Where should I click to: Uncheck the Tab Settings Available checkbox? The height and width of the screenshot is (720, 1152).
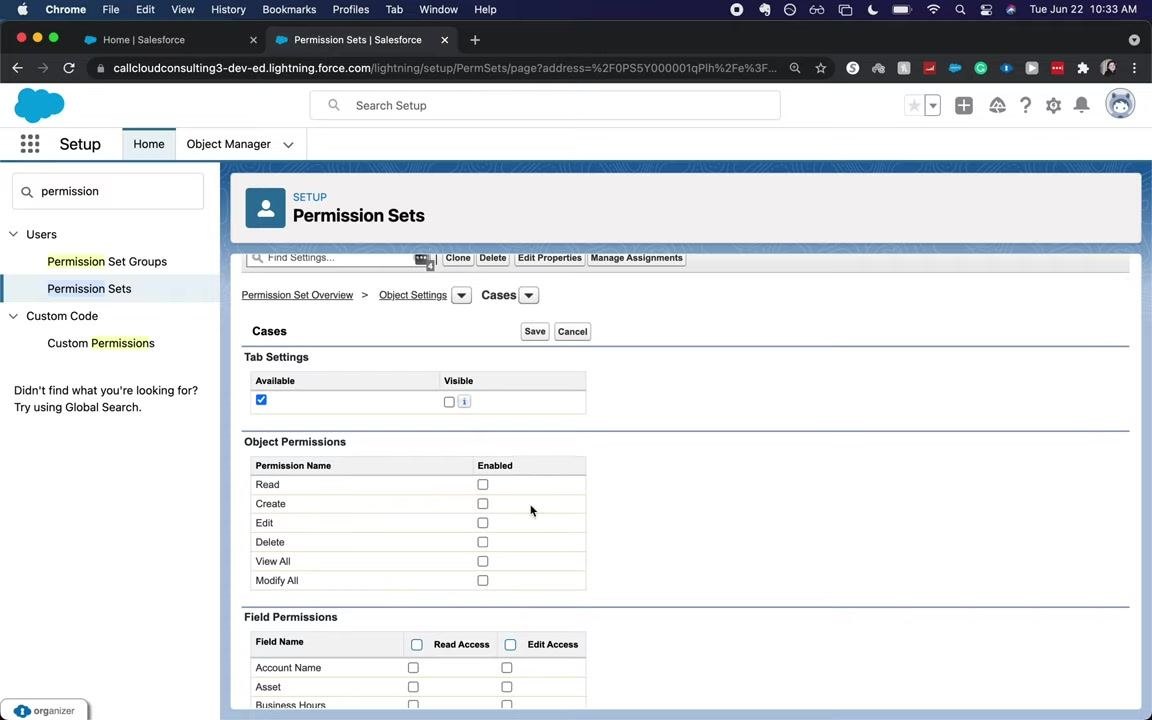coord(262,400)
